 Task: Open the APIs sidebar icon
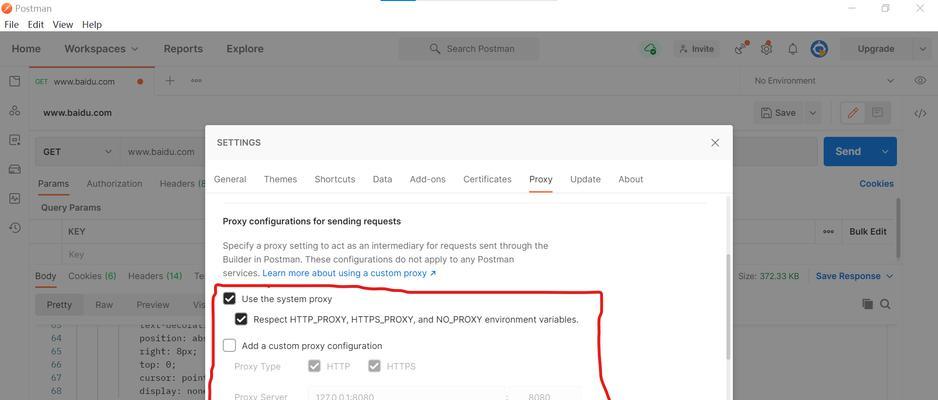[15, 111]
